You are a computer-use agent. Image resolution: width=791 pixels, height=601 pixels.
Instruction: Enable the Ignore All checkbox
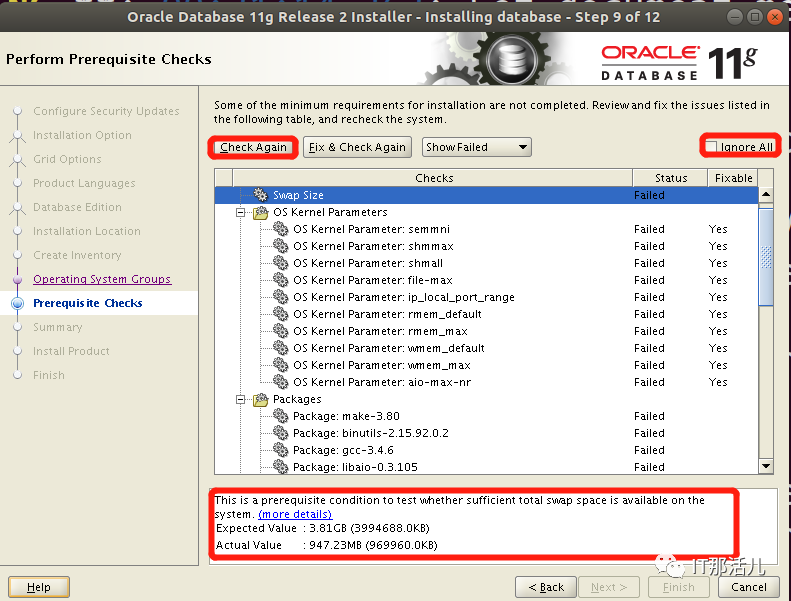tap(711, 147)
